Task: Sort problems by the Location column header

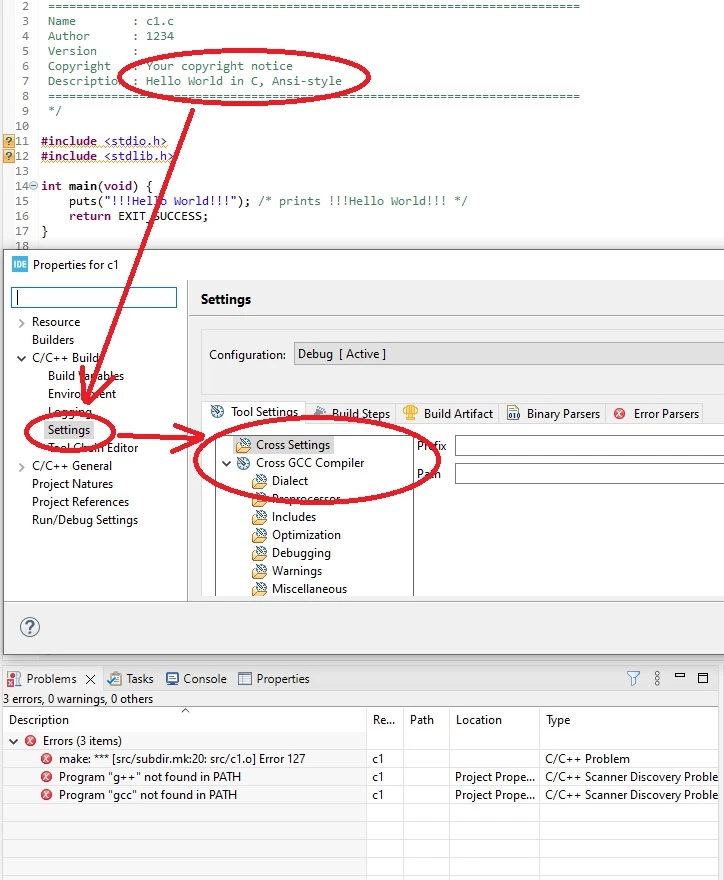Action: [494, 719]
